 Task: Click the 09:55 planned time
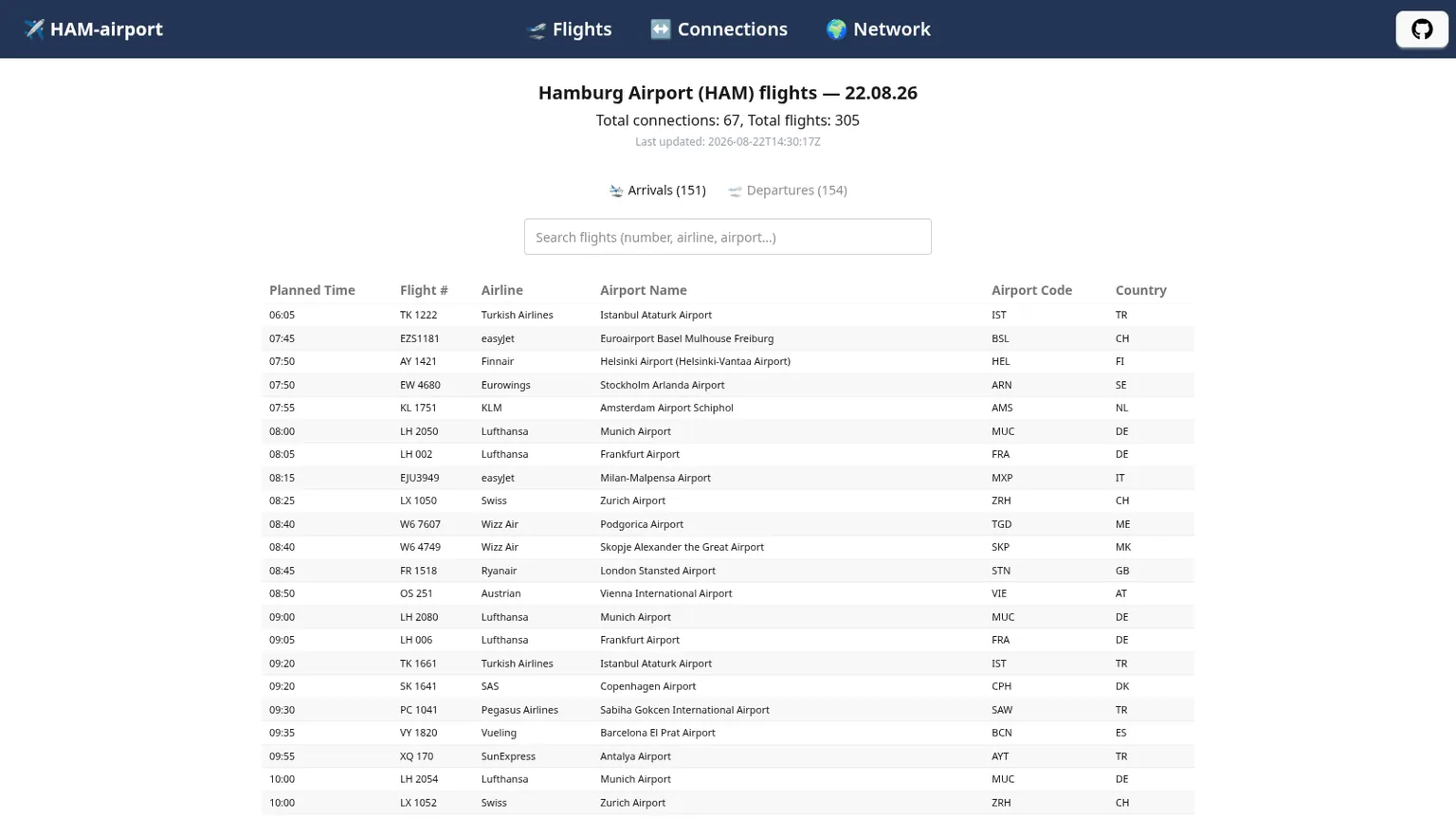tap(282, 756)
